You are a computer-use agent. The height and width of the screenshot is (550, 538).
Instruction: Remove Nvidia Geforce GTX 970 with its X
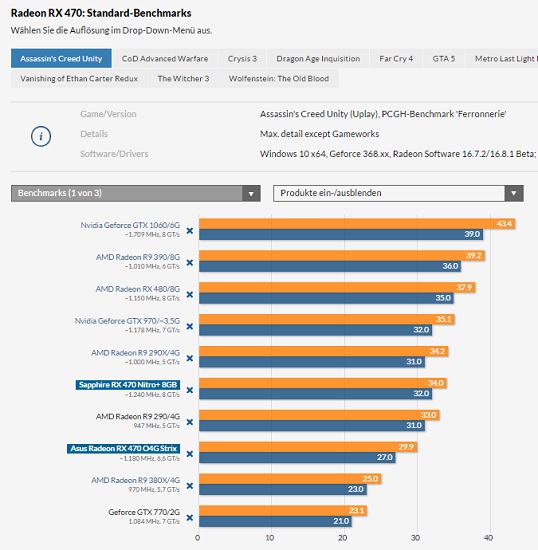[x=190, y=327]
